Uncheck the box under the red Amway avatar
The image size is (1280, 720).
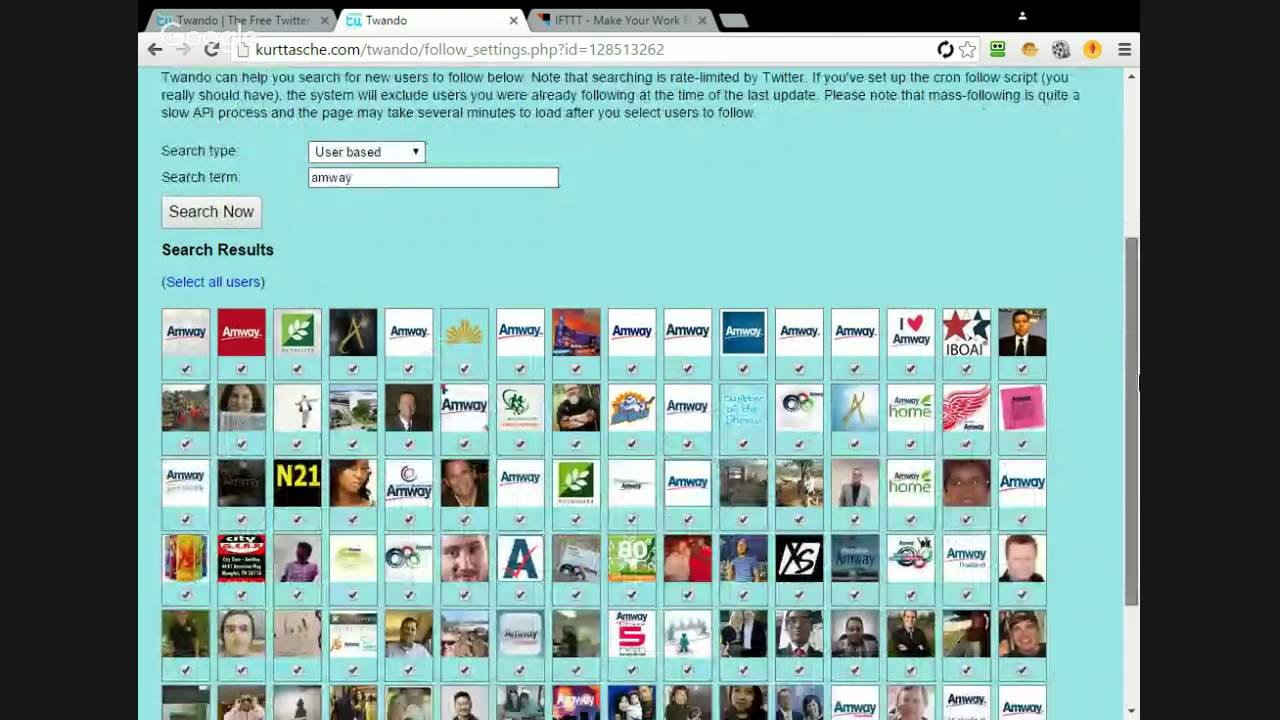point(242,369)
